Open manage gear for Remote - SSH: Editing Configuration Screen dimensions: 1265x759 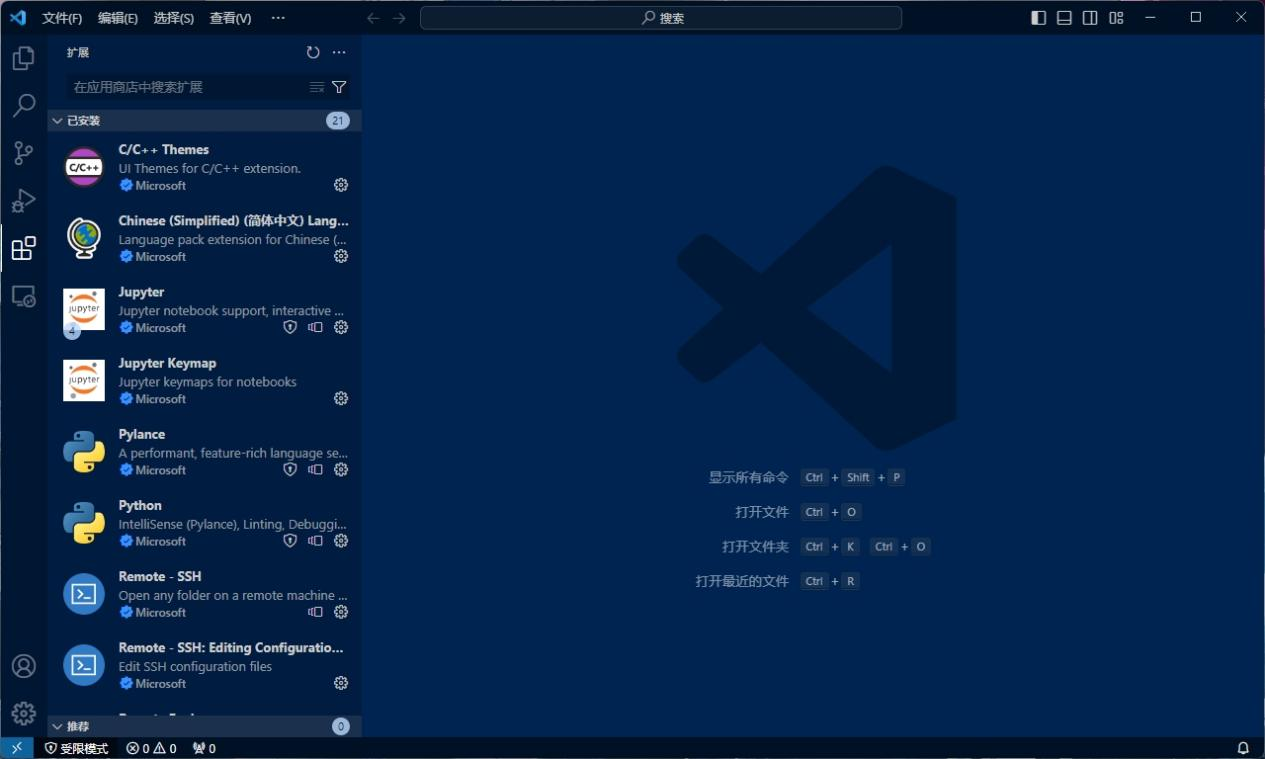[x=341, y=683]
